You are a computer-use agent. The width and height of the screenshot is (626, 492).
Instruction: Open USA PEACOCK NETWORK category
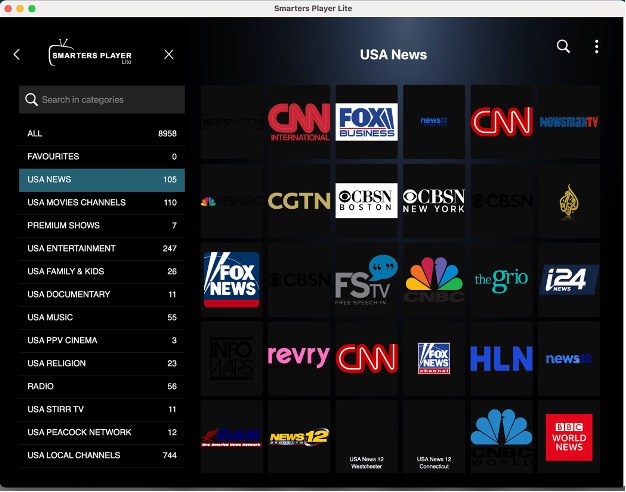pos(102,432)
